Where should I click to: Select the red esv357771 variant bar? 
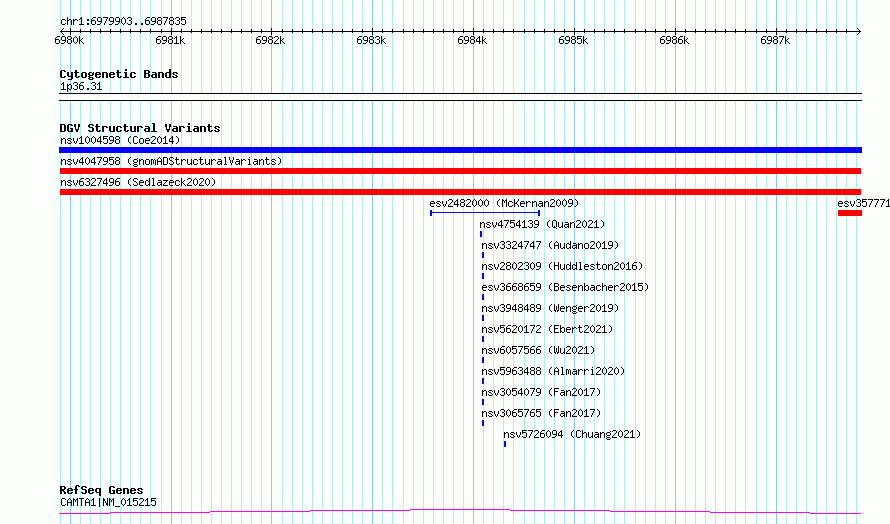(850, 213)
